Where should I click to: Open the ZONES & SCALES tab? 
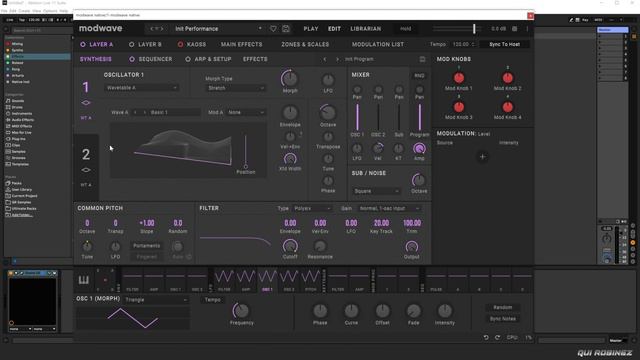pyautogui.click(x=305, y=44)
